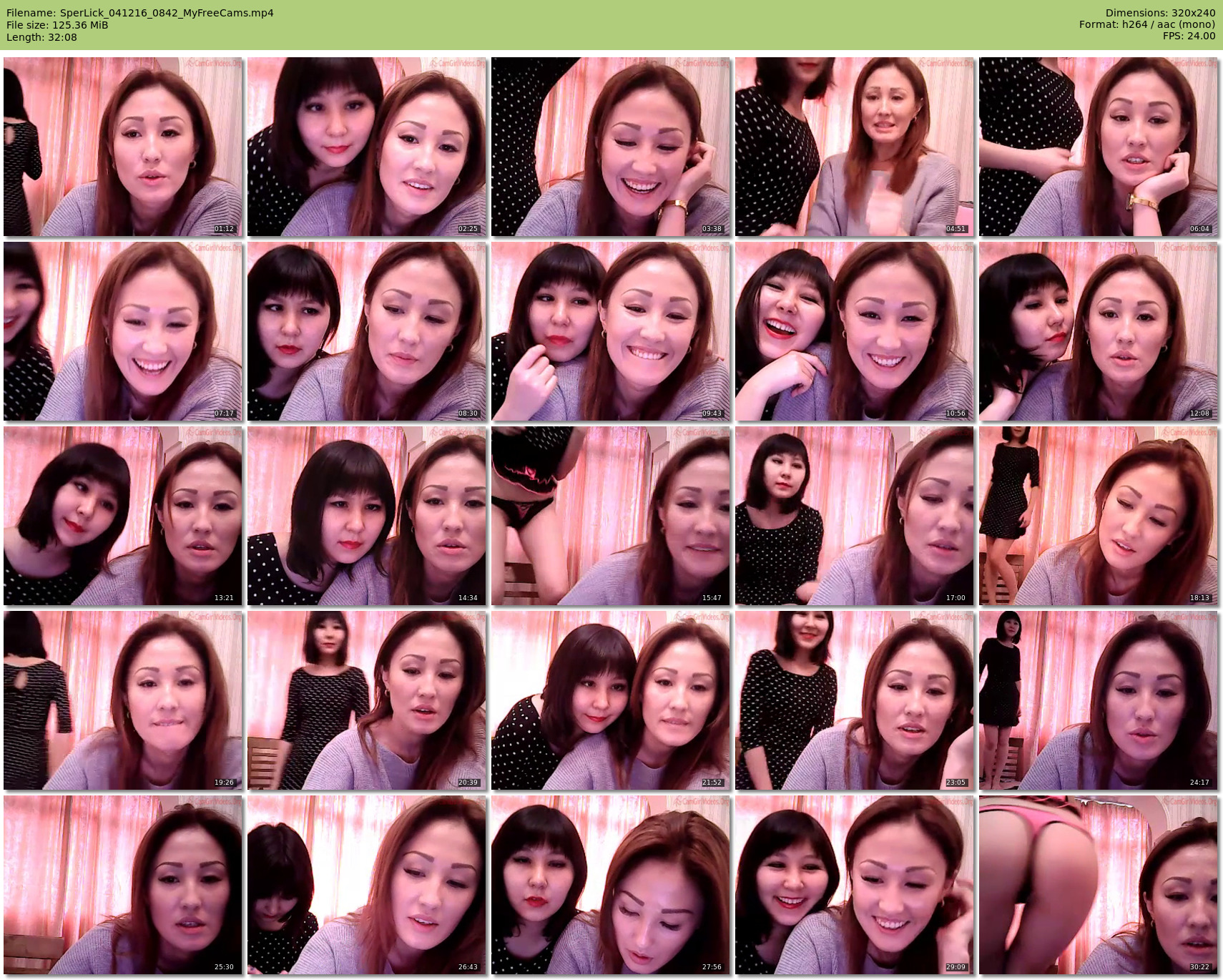The height and width of the screenshot is (980, 1223).
Task: Select the thumbnail stamped 20:39
Action: 367,700
